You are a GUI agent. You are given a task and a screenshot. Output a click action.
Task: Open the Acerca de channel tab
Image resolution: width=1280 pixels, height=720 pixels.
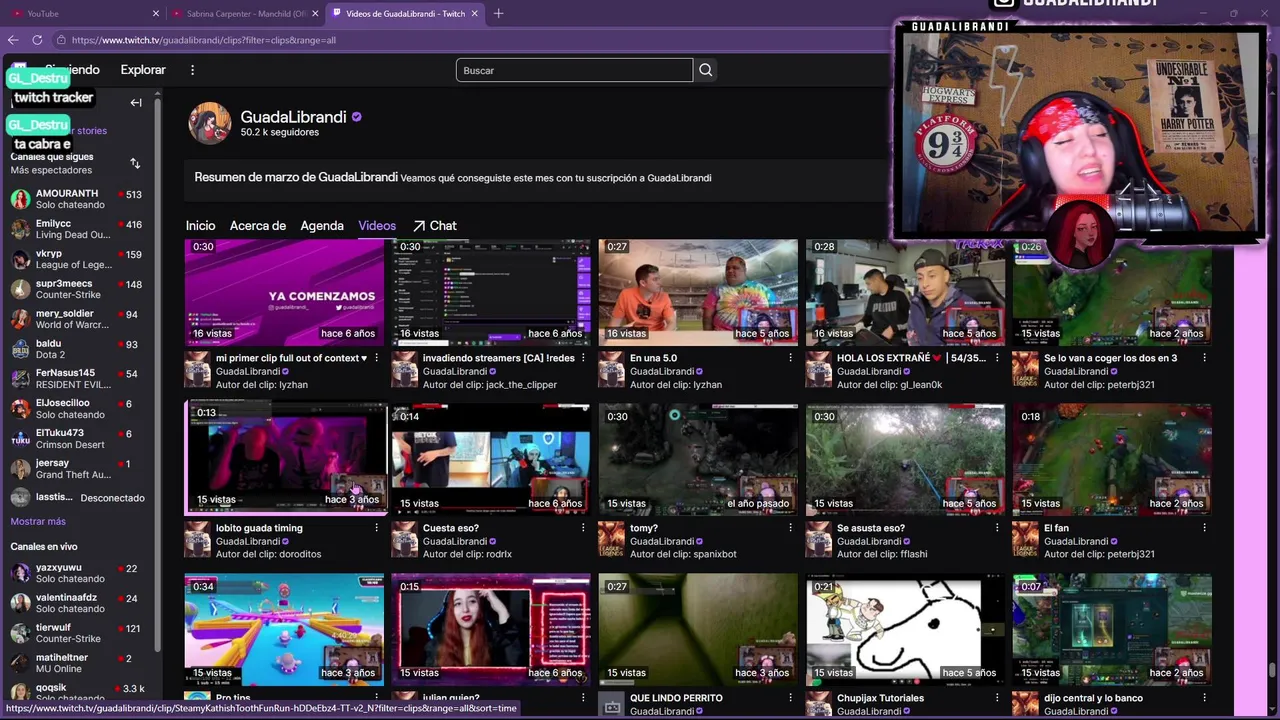click(x=258, y=226)
